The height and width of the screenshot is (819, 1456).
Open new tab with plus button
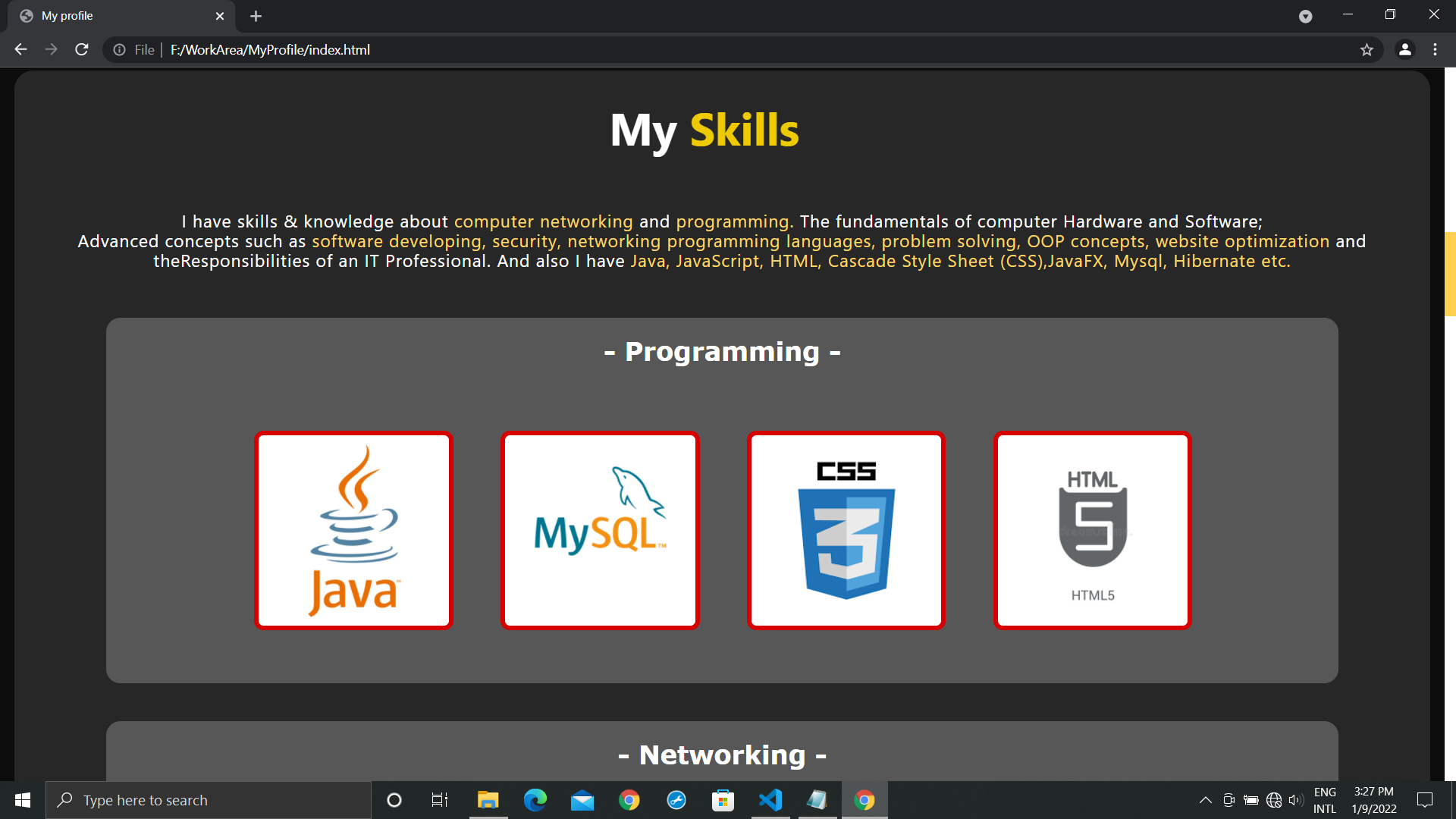click(x=256, y=16)
